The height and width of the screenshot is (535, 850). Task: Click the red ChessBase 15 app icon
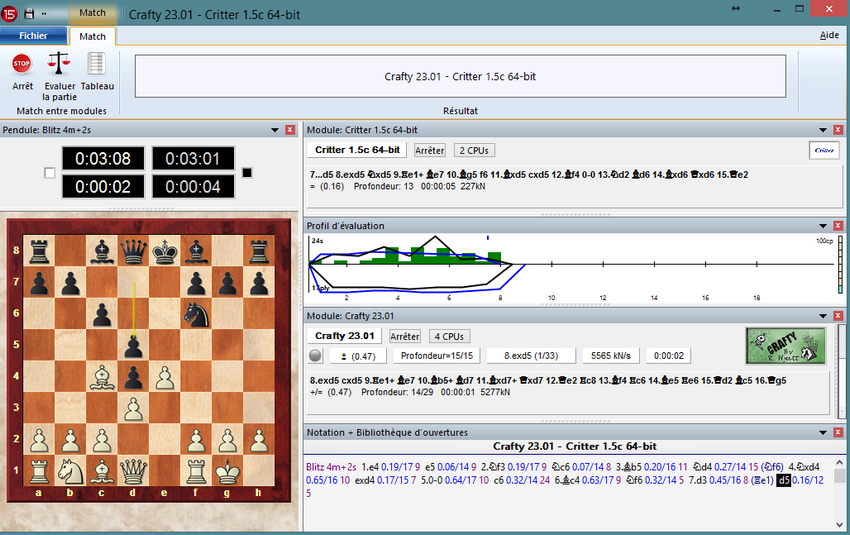(x=9, y=14)
